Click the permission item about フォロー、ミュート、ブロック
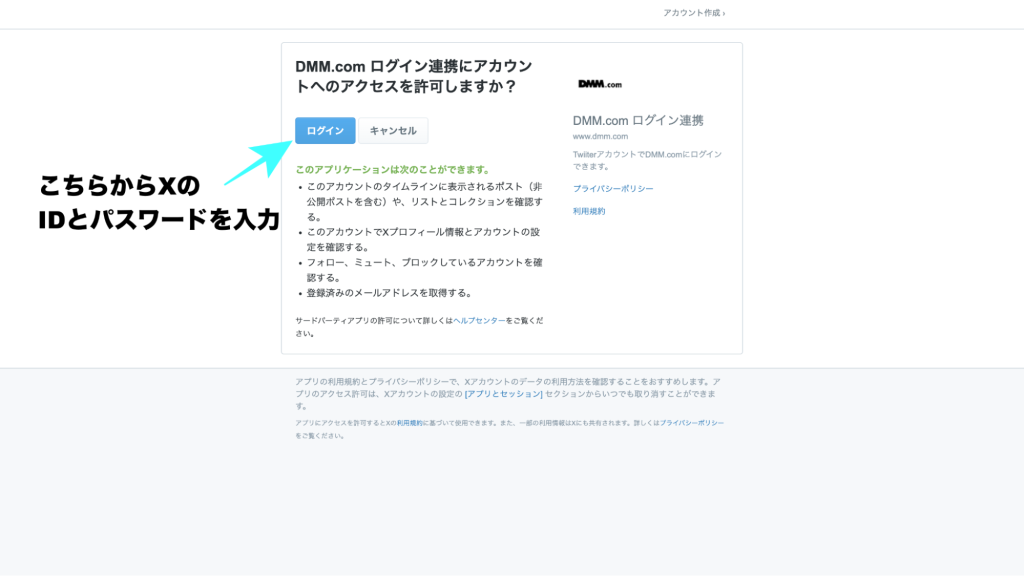The height and width of the screenshot is (576, 1024). 424,270
